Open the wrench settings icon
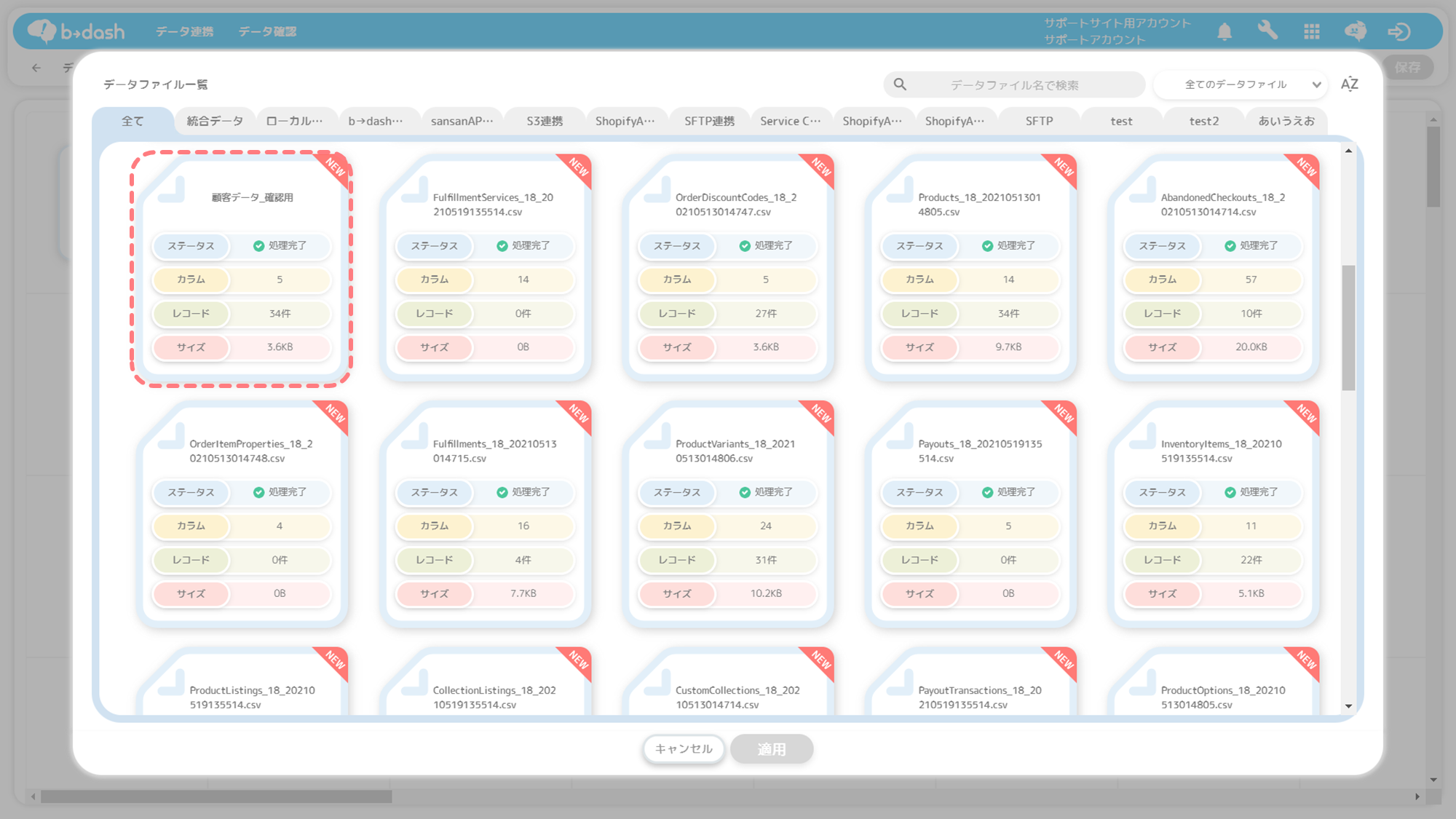 1267,31
